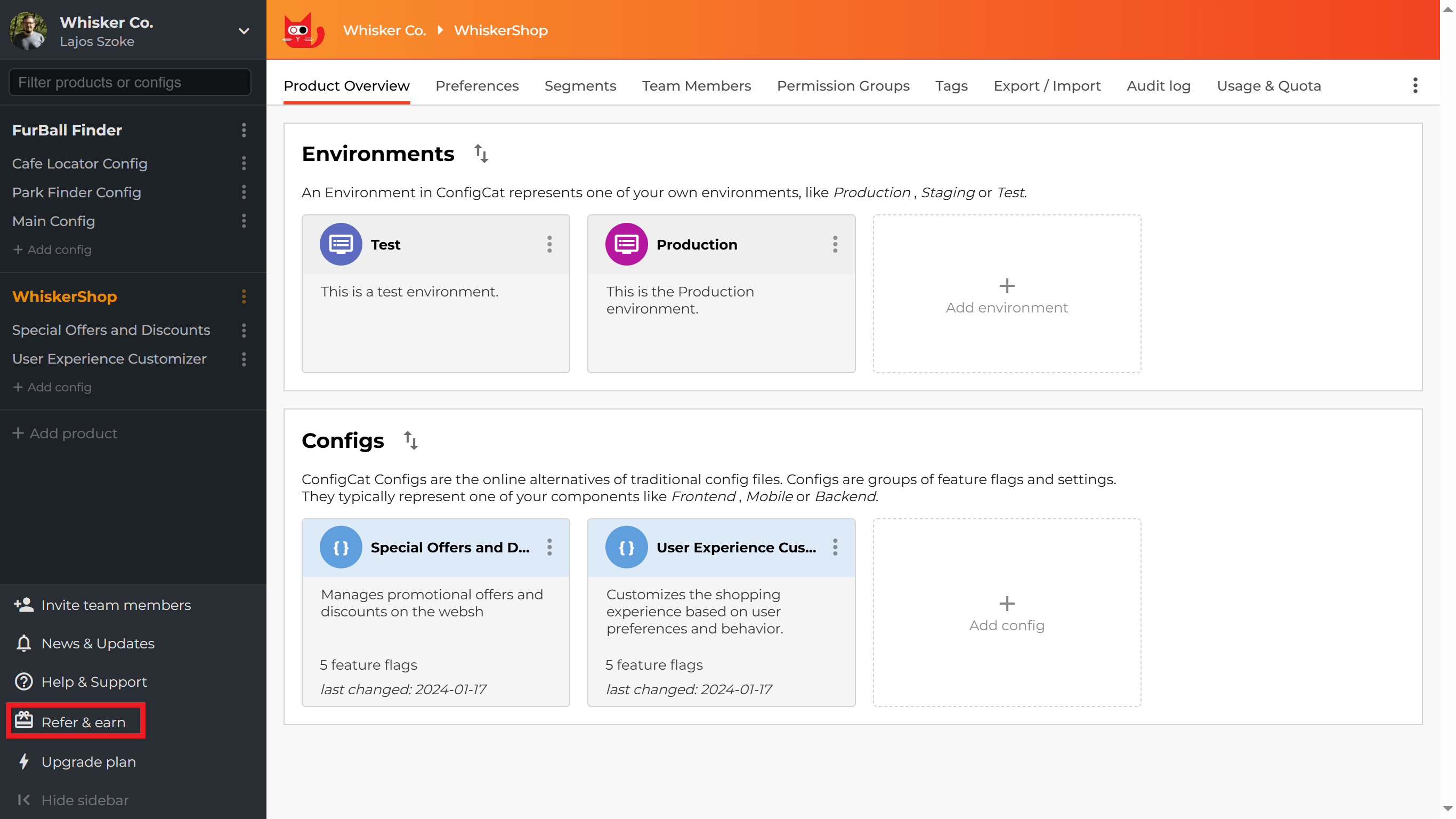Click the Refer & earn gift icon
The image size is (1456, 819).
tap(24, 720)
